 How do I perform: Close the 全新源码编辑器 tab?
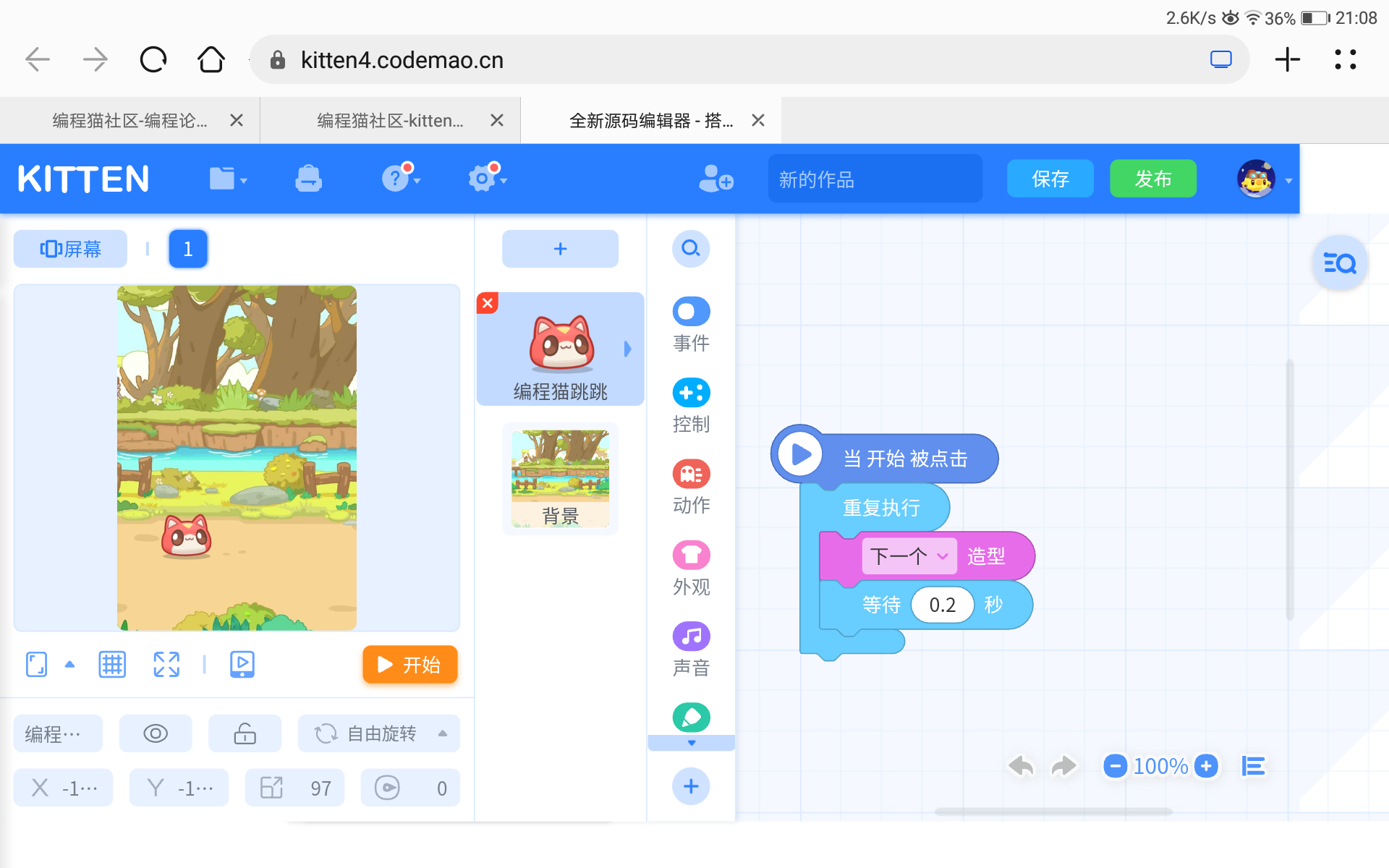pyautogui.click(x=758, y=121)
